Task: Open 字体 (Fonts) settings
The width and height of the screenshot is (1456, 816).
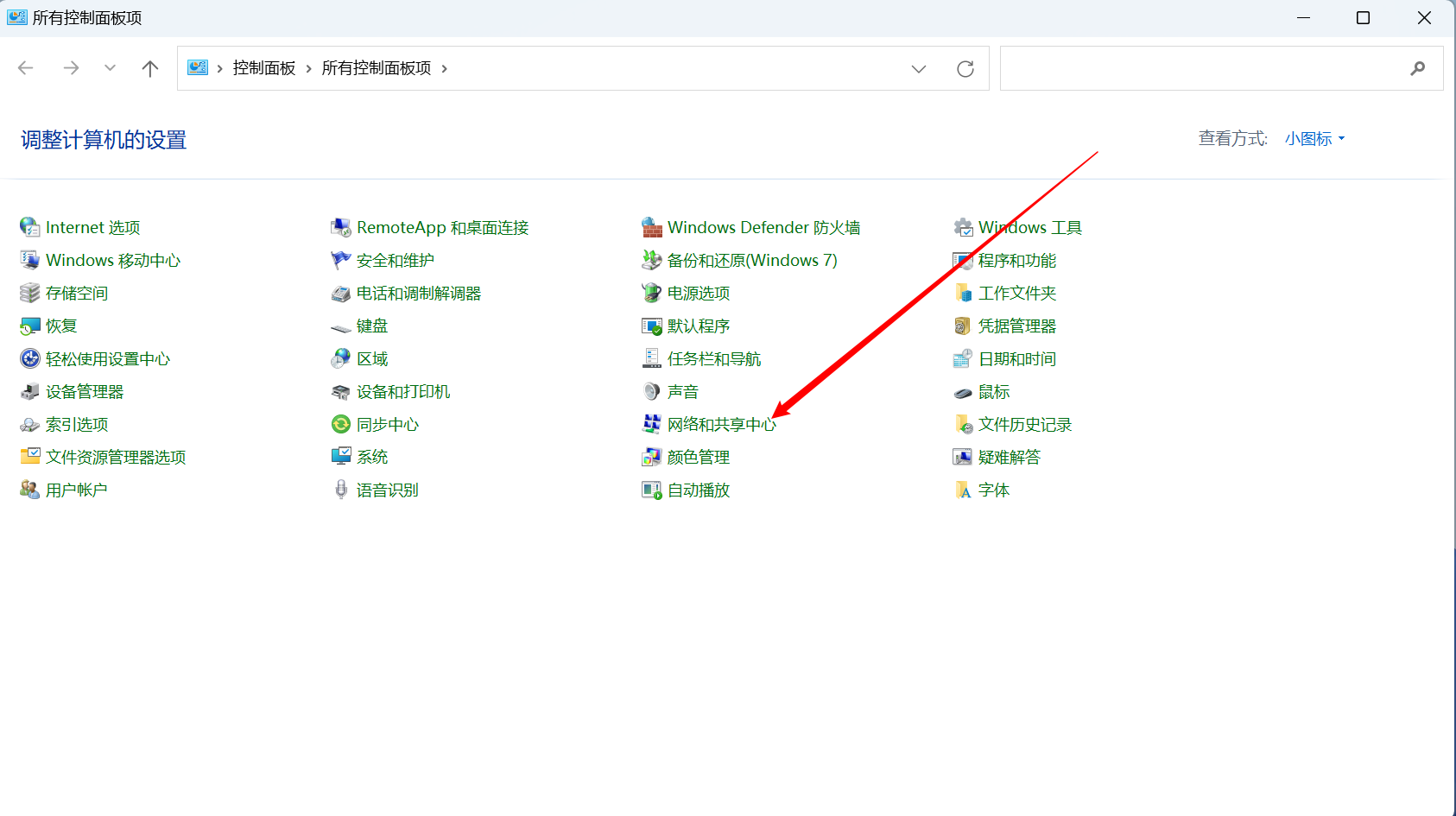Action: (995, 490)
